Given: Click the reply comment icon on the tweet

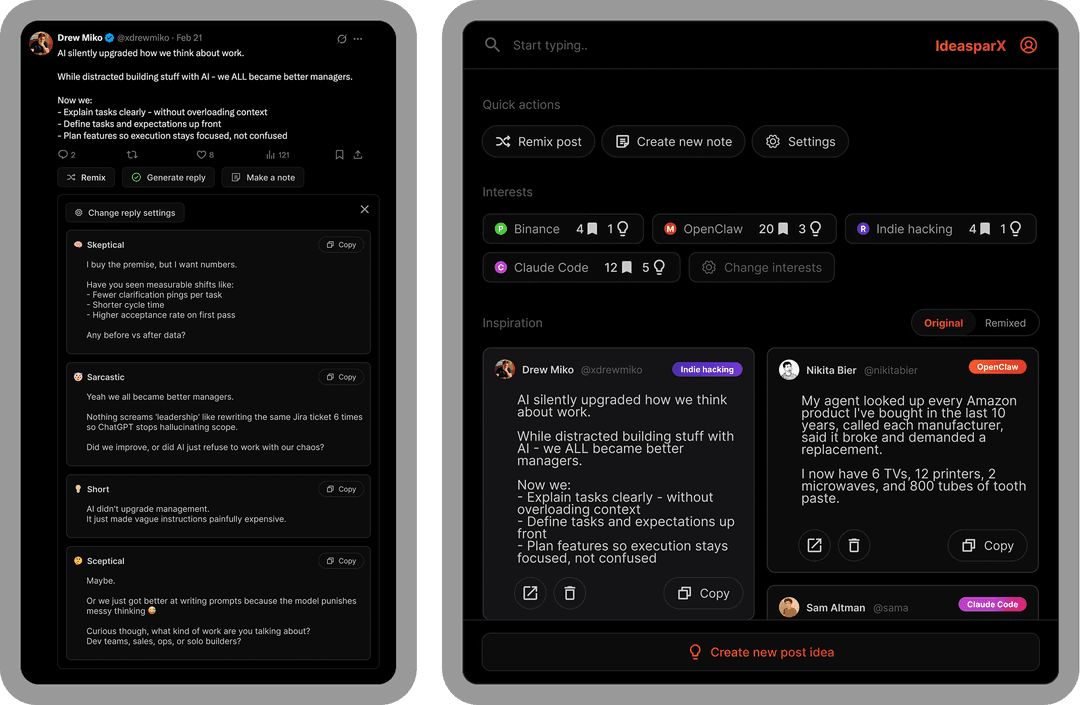Looking at the screenshot, I should [x=66, y=155].
